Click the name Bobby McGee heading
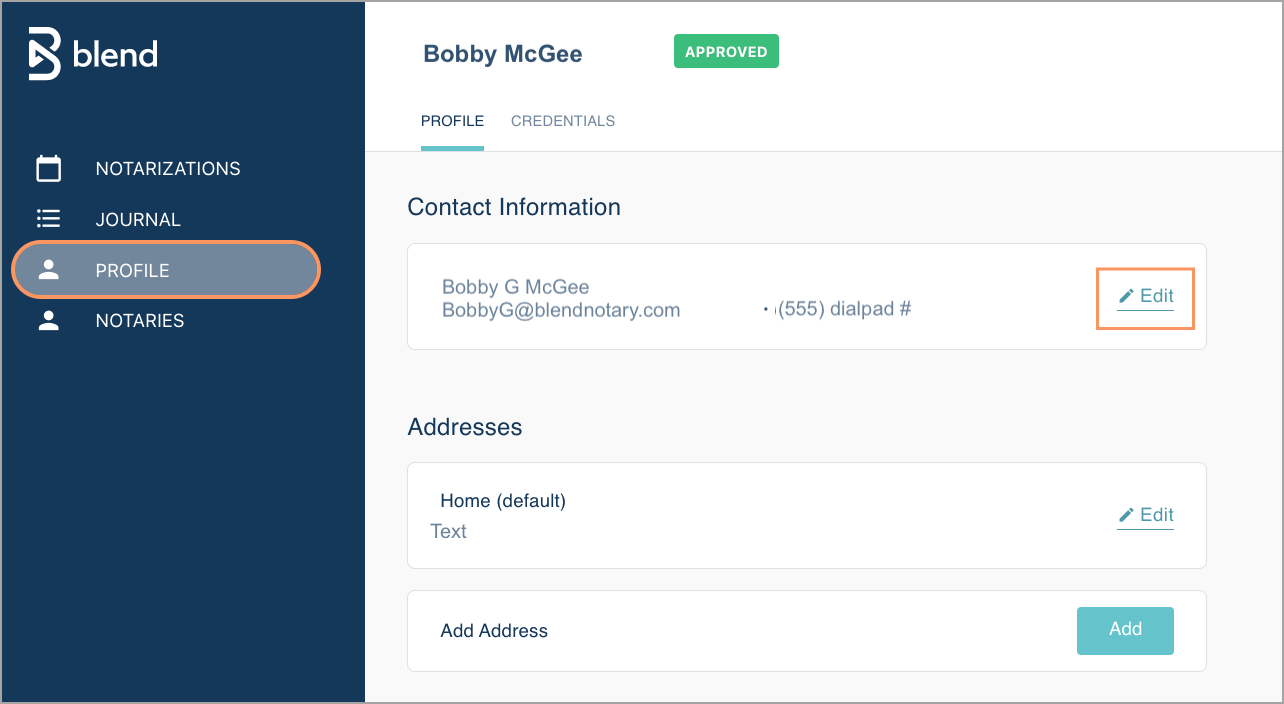The width and height of the screenshot is (1284, 704). click(503, 53)
